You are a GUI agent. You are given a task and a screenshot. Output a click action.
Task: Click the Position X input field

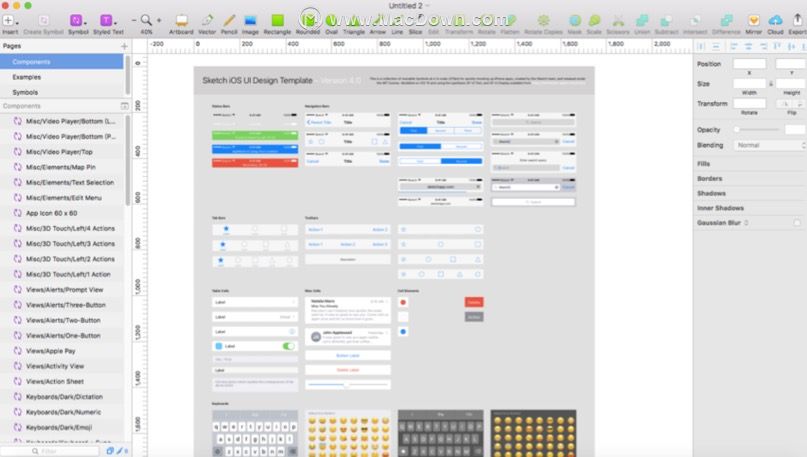749,64
